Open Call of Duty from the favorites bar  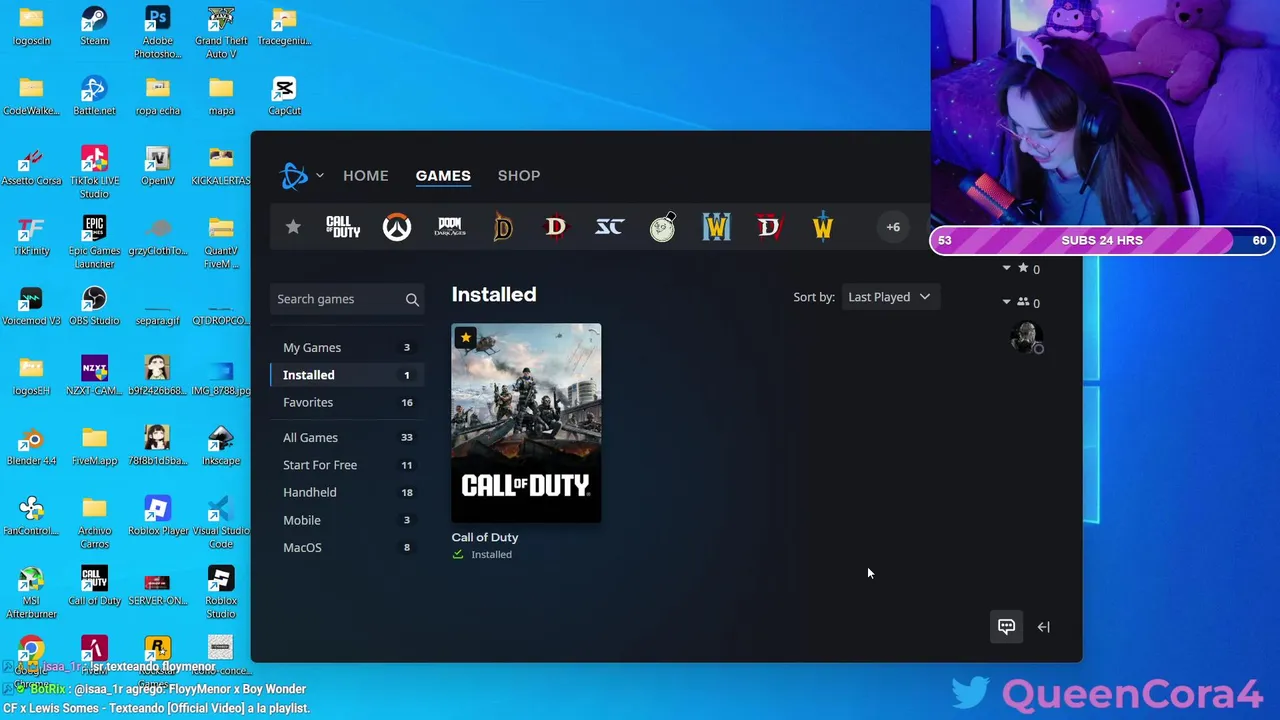coord(343,227)
